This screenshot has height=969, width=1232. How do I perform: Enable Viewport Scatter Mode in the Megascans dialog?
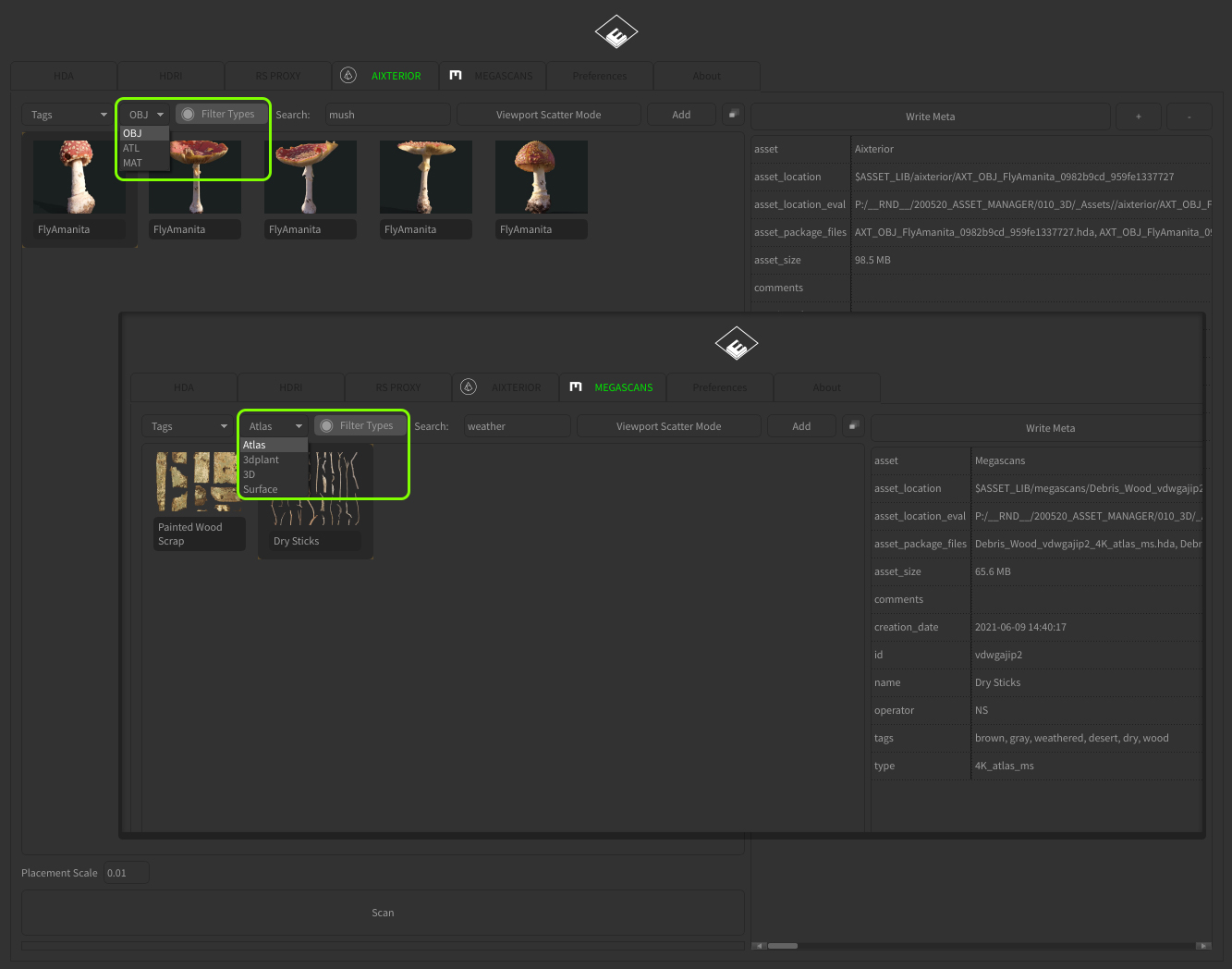point(668,425)
